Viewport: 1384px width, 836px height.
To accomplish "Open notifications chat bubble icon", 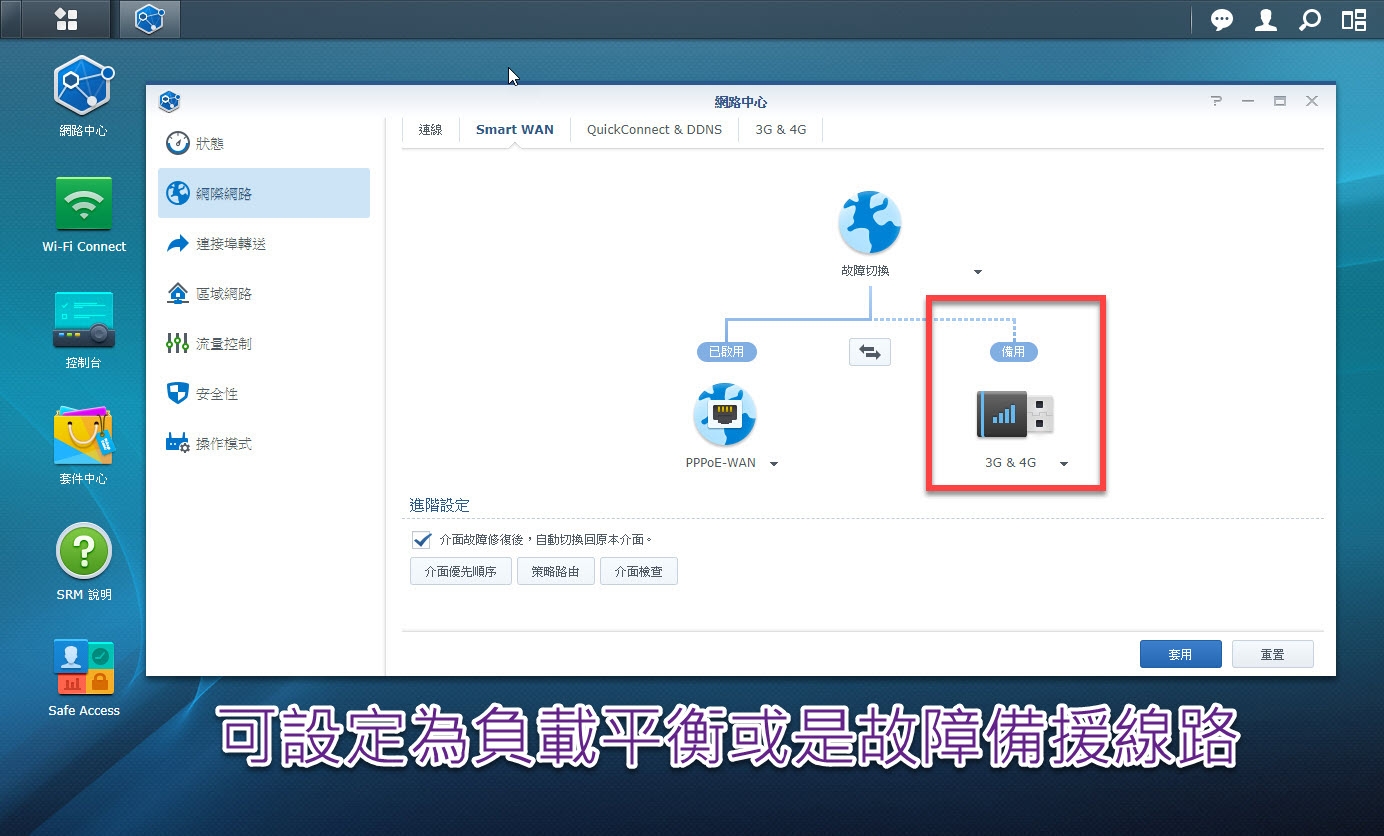I will pyautogui.click(x=1222, y=20).
